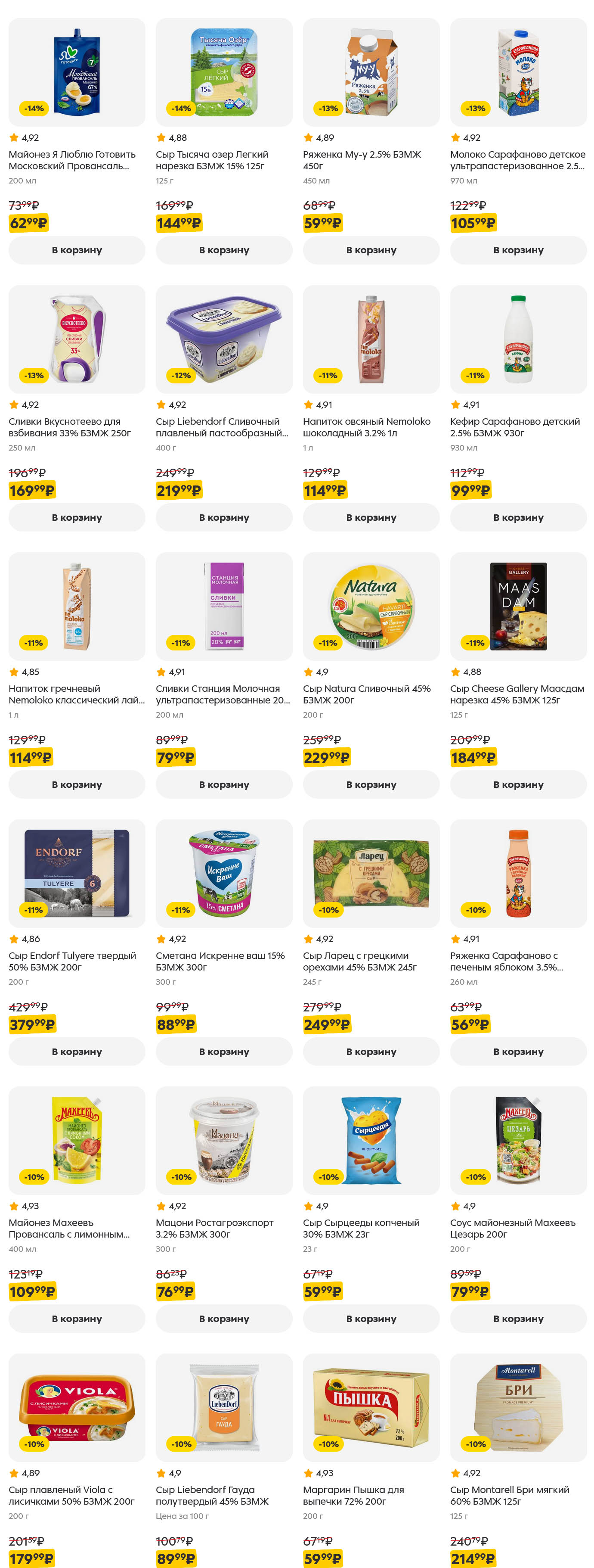
Task: Click the -11% badge on Сливки Станция Молочная
Action: (x=181, y=643)
